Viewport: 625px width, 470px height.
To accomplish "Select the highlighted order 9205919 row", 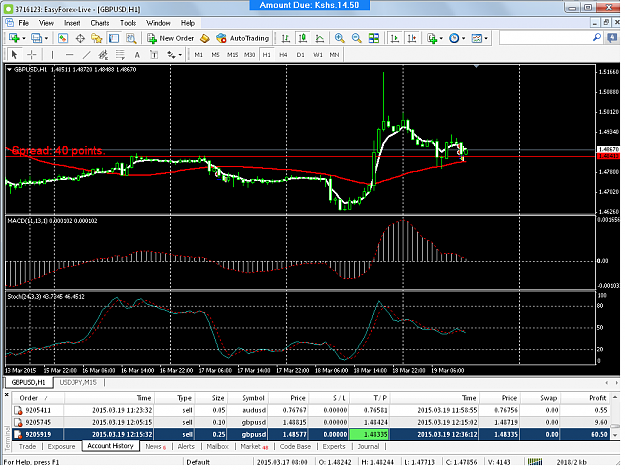I will tap(311, 434).
